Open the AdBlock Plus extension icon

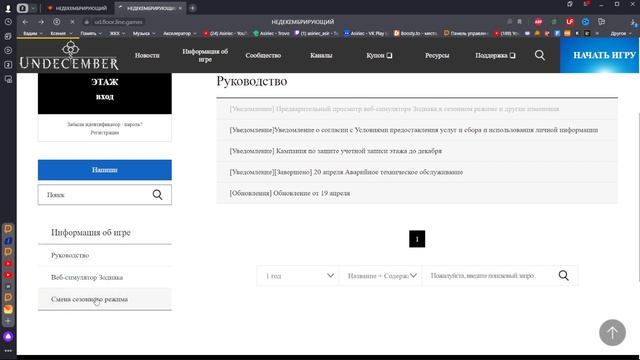(538, 22)
